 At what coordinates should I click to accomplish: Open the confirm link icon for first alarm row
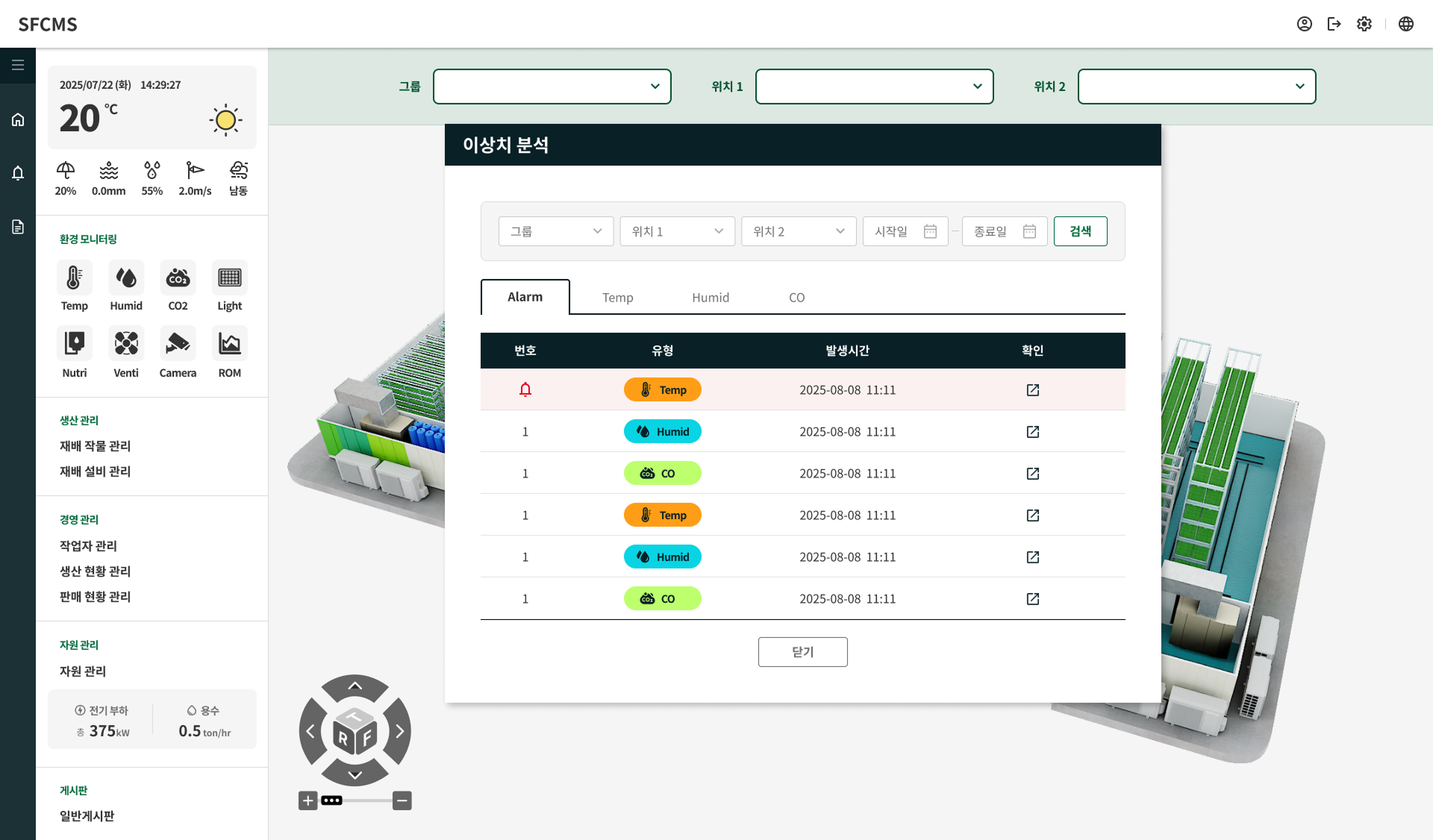(x=1032, y=390)
